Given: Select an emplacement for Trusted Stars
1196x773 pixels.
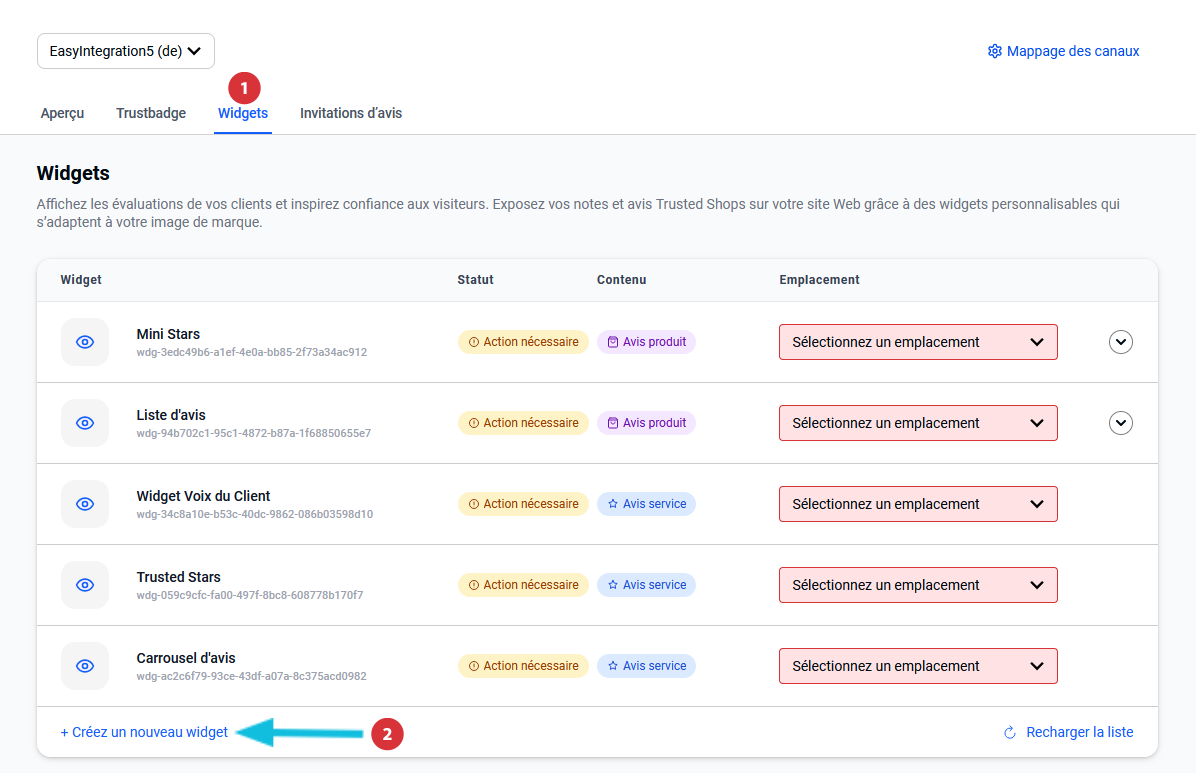Looking at the screenshot, I should 917,585.
